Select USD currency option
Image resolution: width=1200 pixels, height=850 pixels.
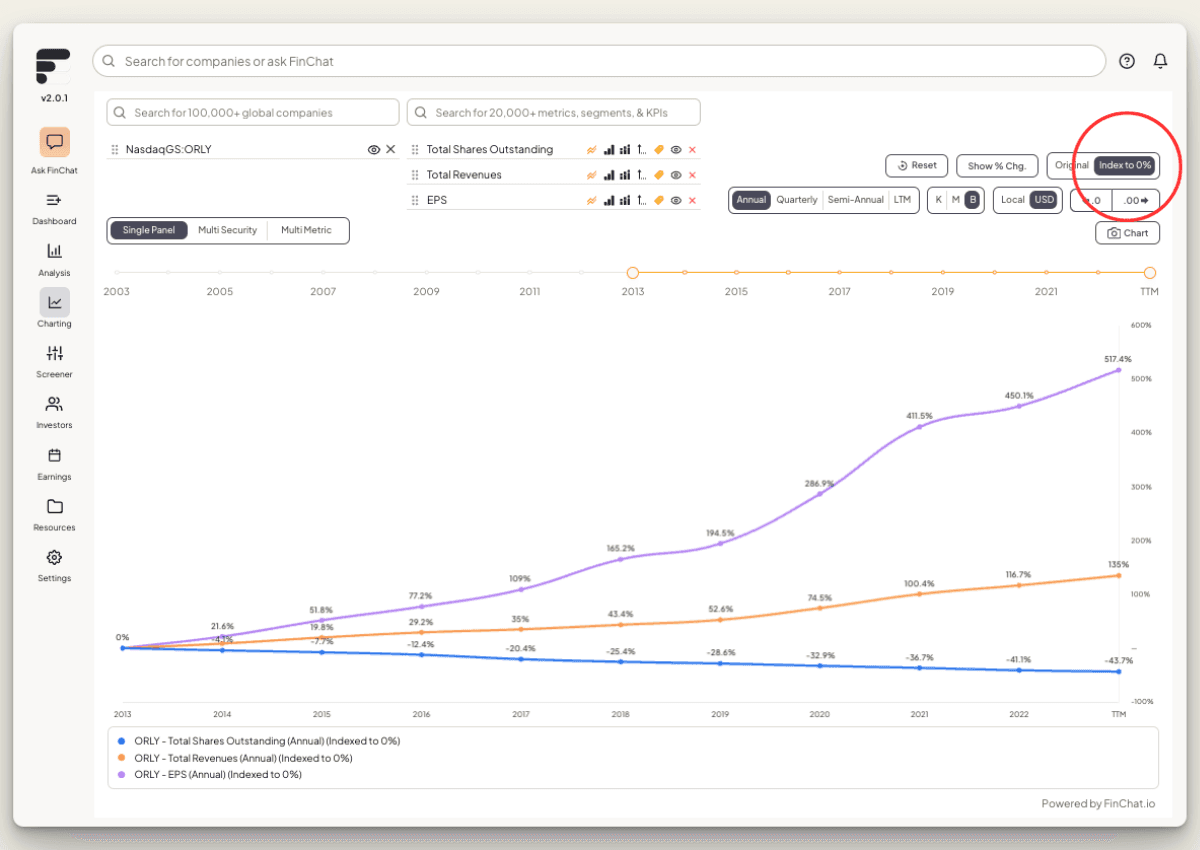click(x=1044, y=200)
